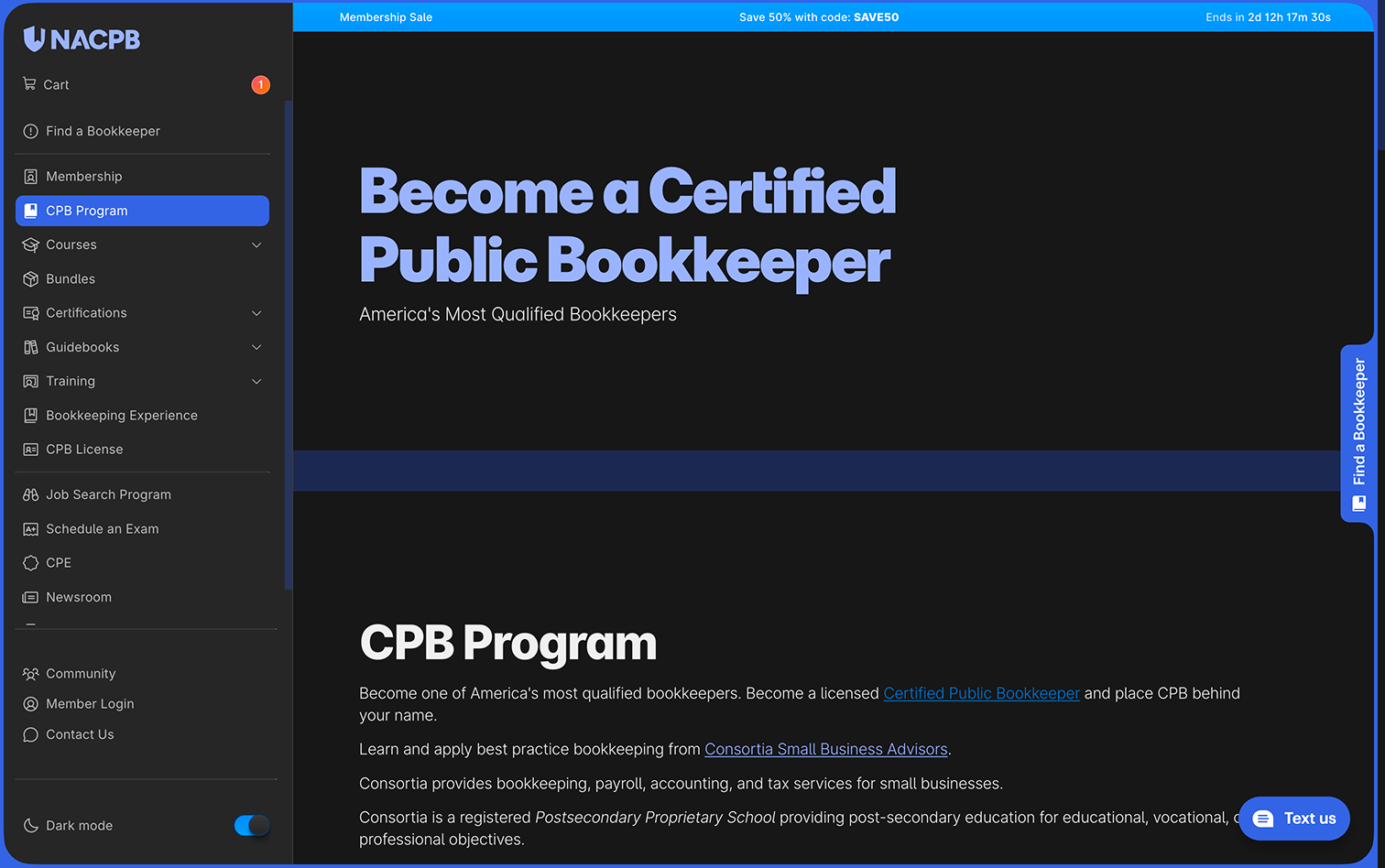Open the Newsroom menu item
This screenshot has width=1385, height=868.
(142, 597)
